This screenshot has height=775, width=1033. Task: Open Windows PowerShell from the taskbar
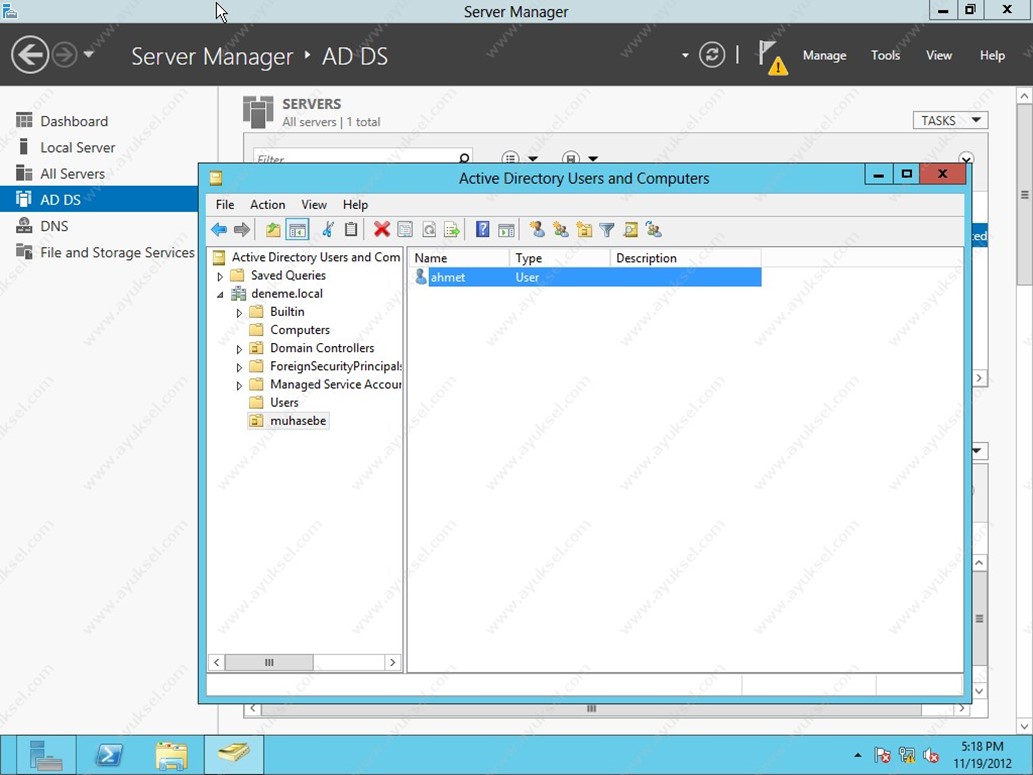click(108, 755)
